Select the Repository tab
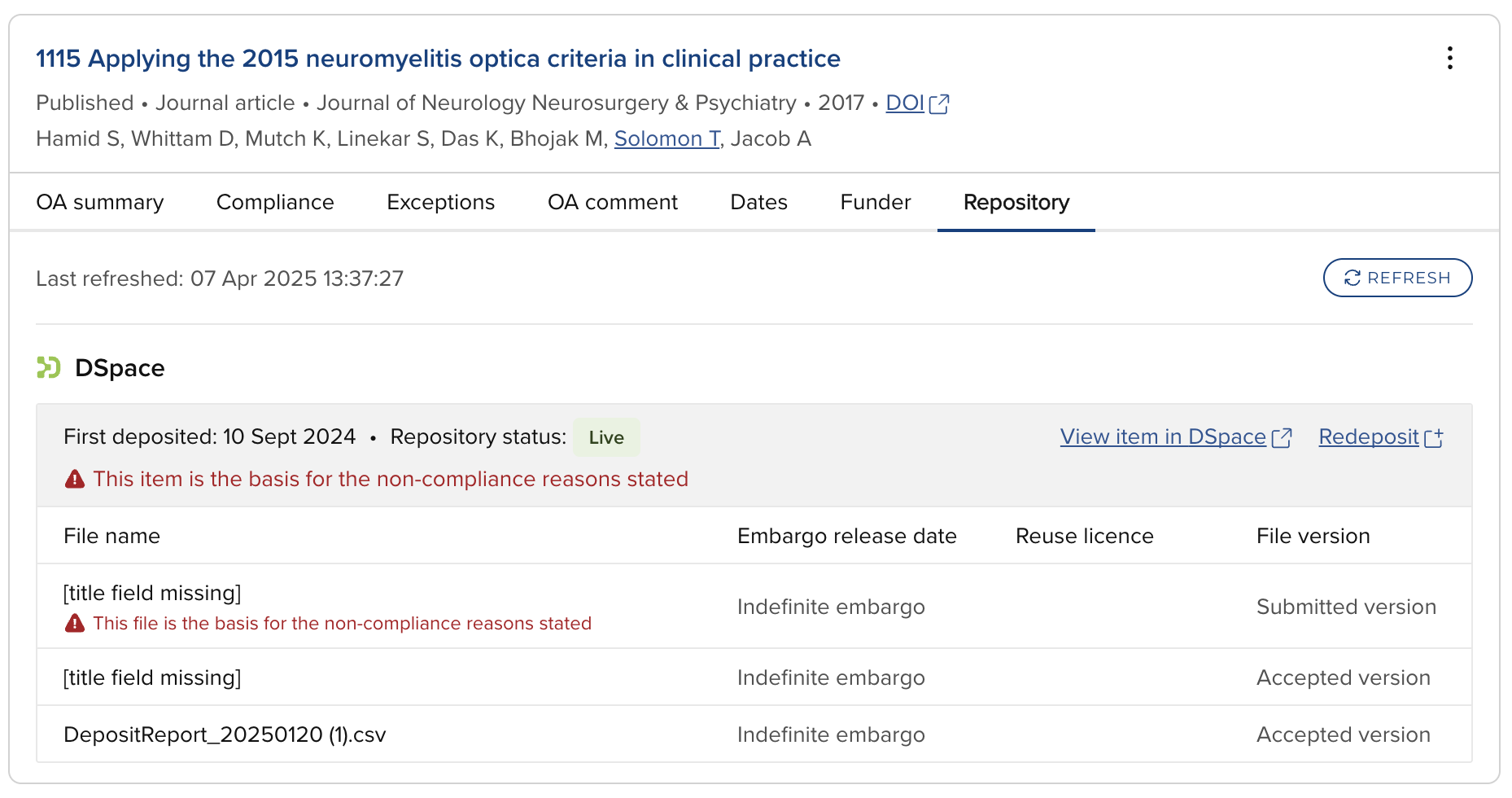Image resolution: width=1512 pixels, height=798 pixels. (1016, 202)
